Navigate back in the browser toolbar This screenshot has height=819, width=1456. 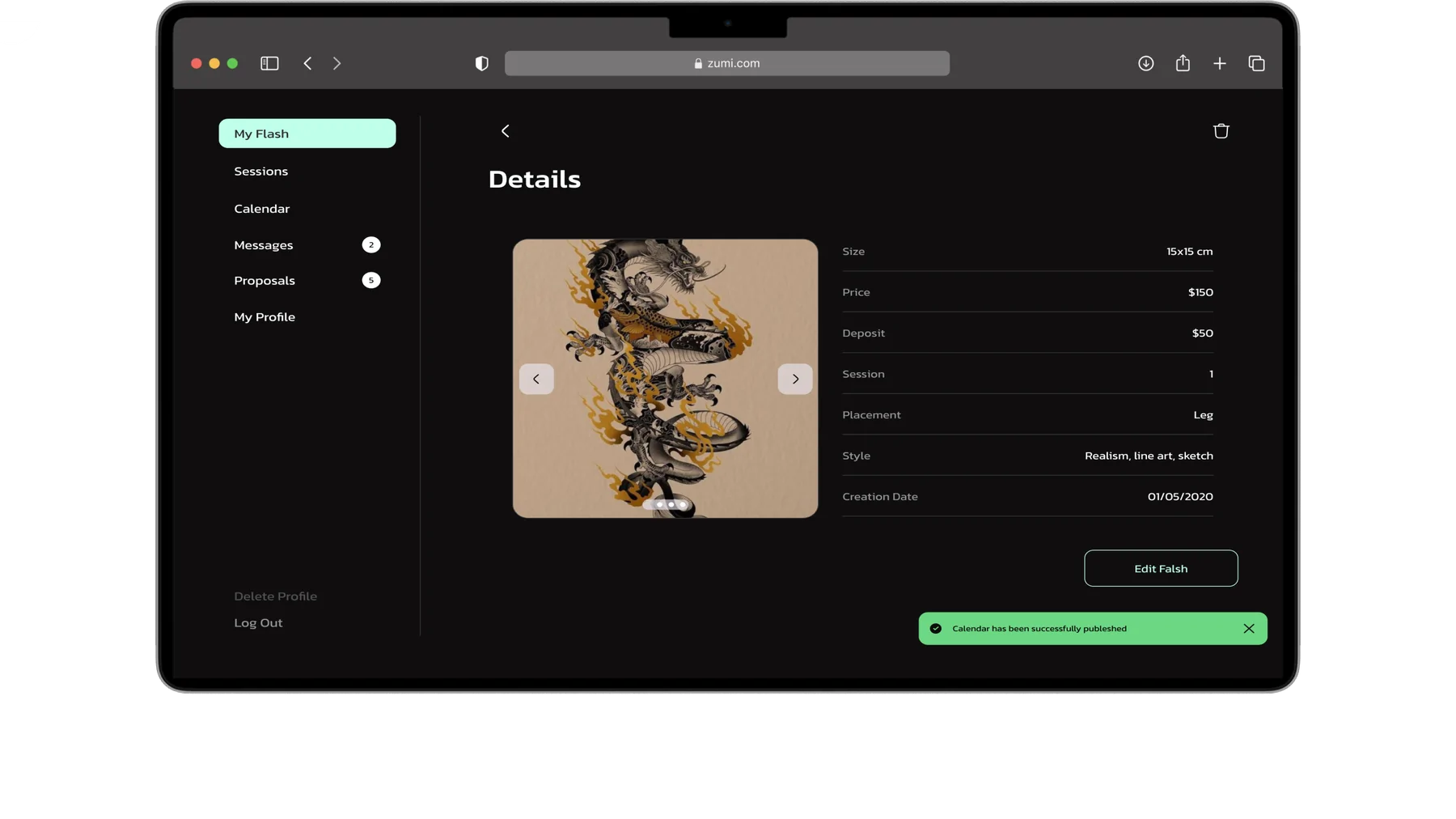307,63
